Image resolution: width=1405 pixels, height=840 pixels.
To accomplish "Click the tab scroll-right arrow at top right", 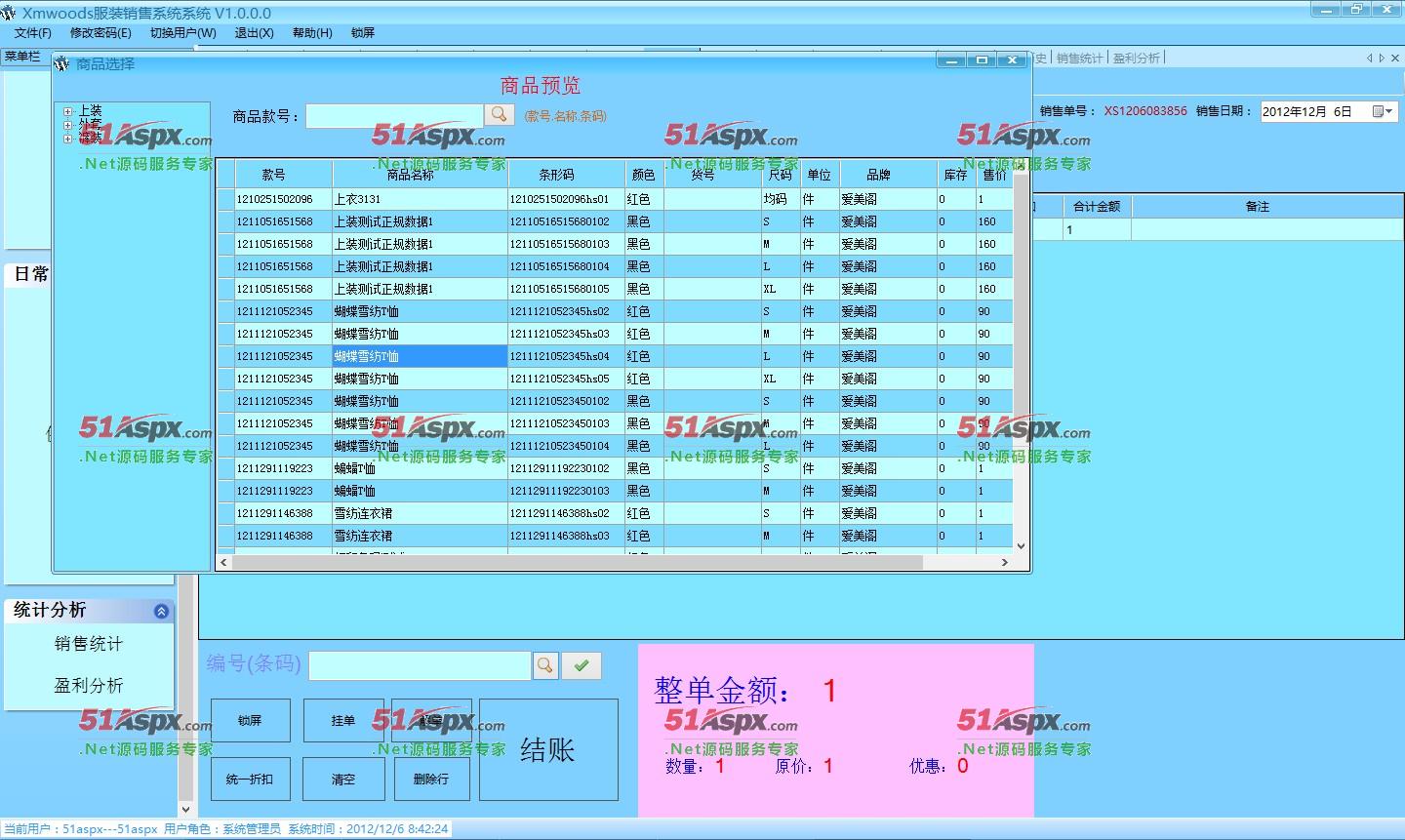I will (x=1382, y=59).
